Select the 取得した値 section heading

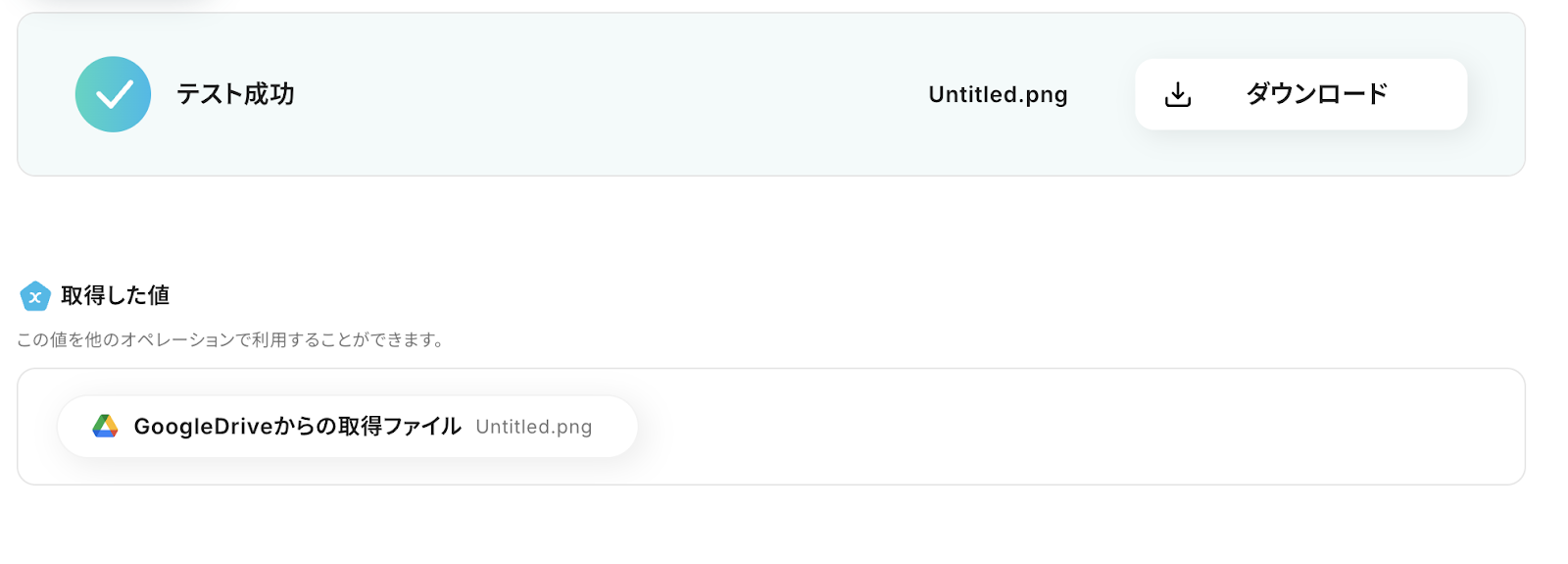pos(115,295)
